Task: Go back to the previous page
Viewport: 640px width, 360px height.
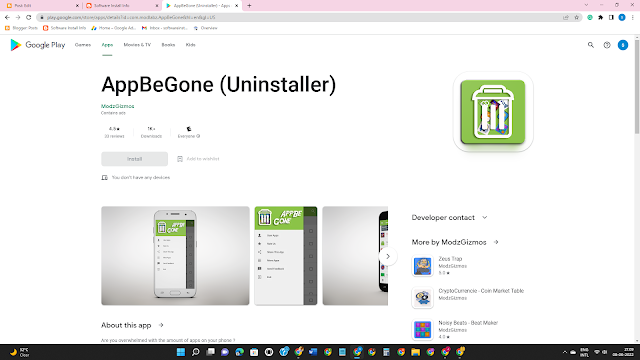Action: pos(7,17)
